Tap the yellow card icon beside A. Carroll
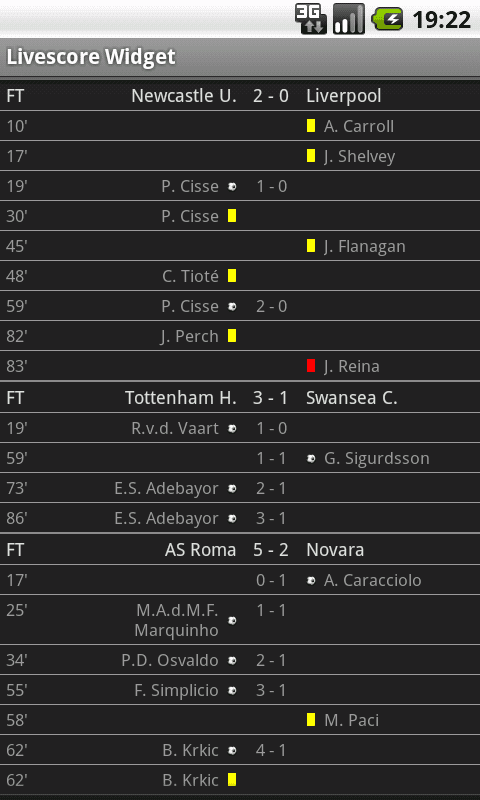The width and height of the screenshot is (480, 800). pos(311,126)
